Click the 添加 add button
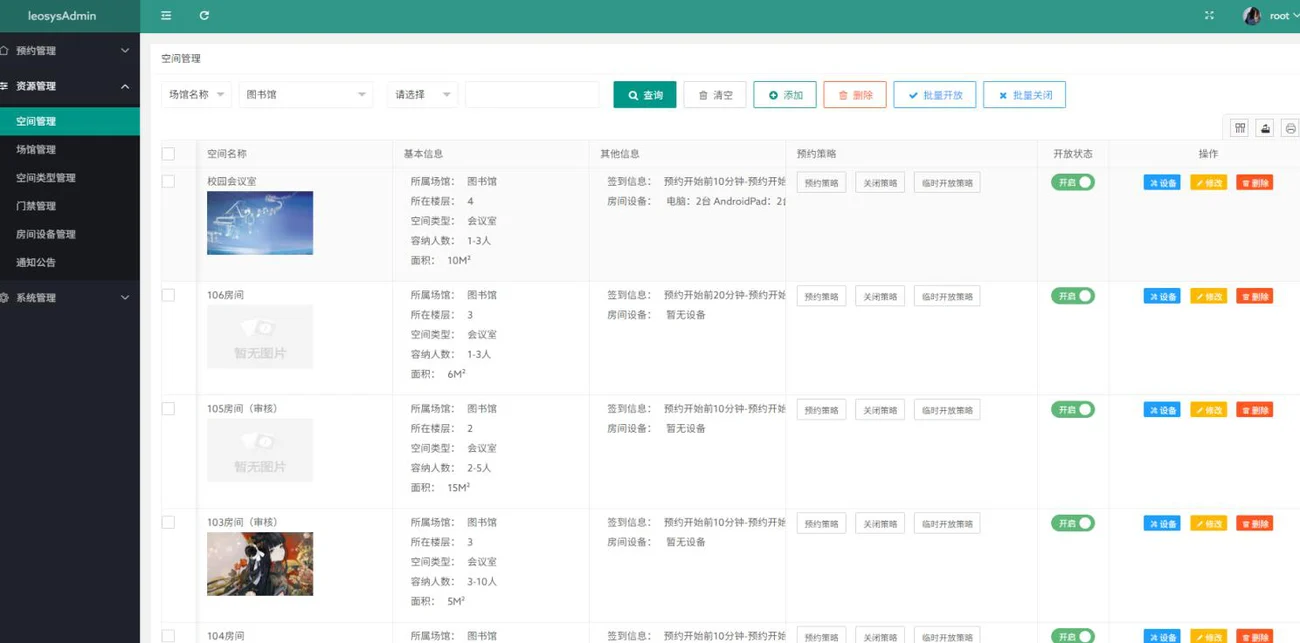This screenshot has height=643, width=1300. 785,95
